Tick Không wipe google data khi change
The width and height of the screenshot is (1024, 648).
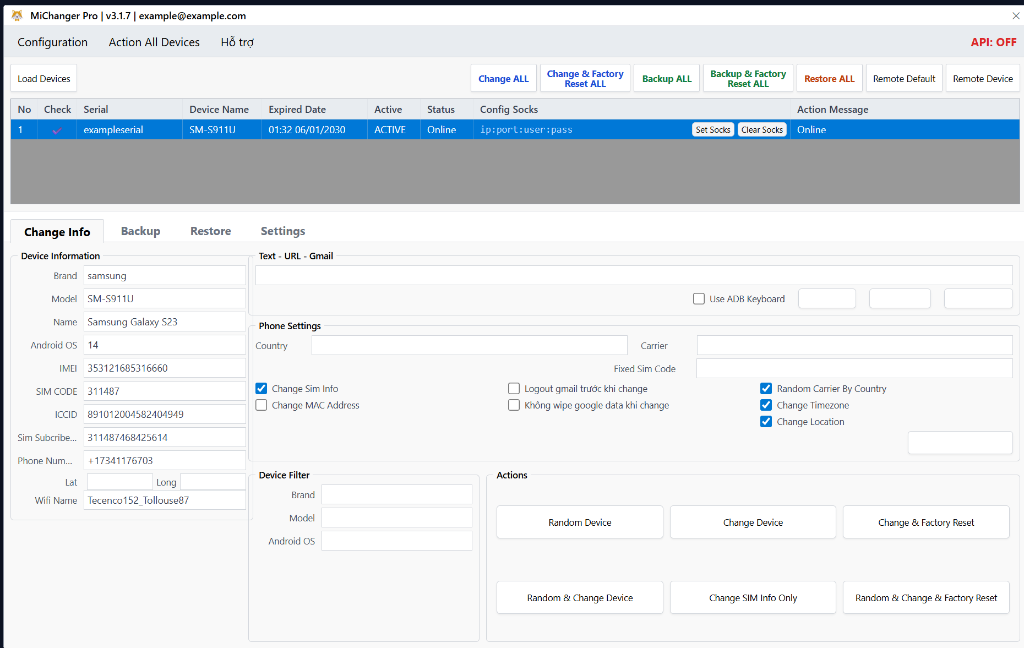click(x=514, y=405)
